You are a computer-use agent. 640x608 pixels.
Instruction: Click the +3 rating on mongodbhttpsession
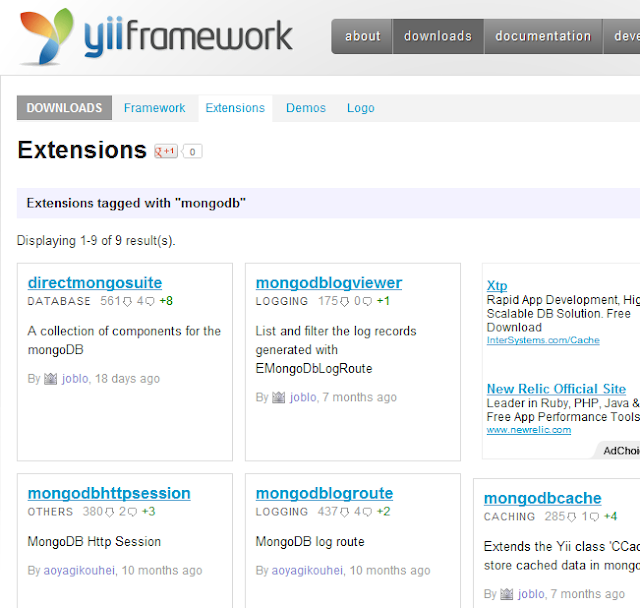point(149,512)
